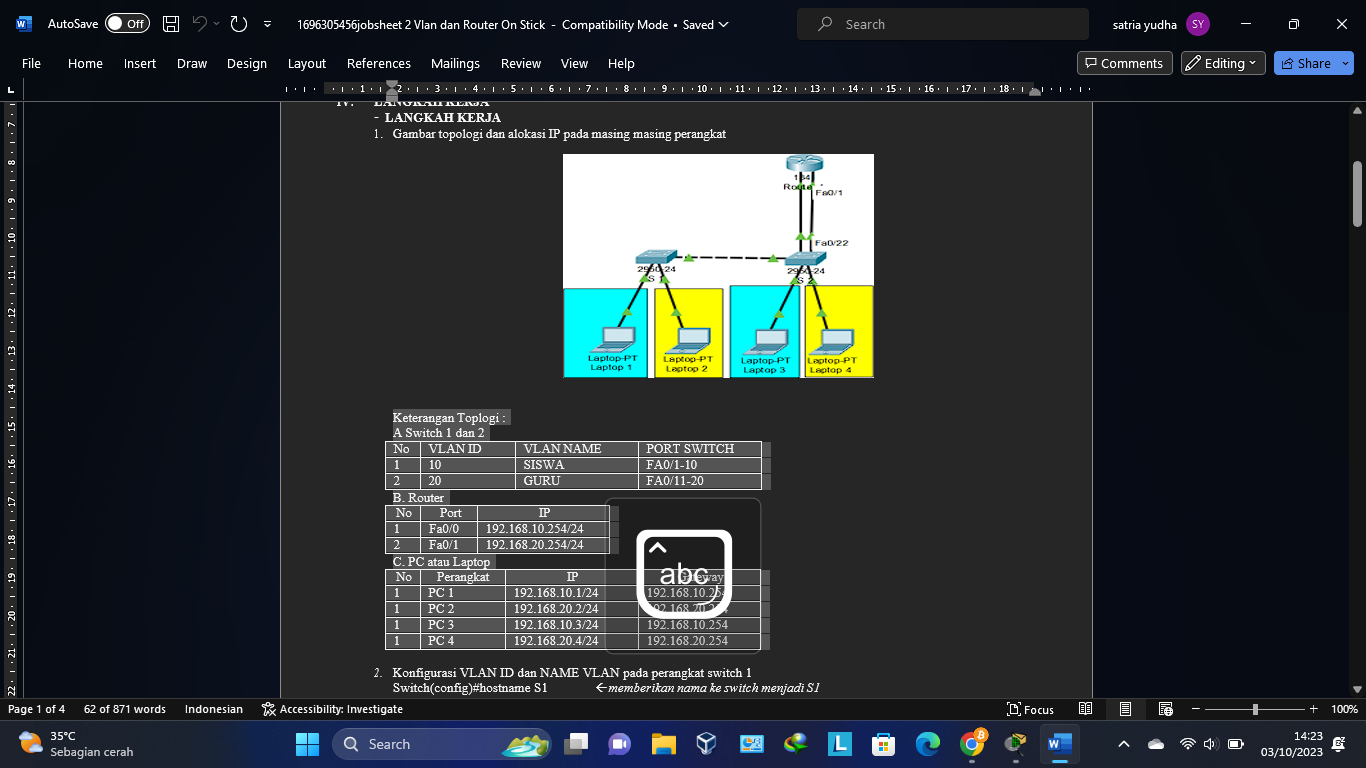Open Microsoft Edge from taskbar
This screenshot has width=1366, height=768.
[x=927, y=744]
